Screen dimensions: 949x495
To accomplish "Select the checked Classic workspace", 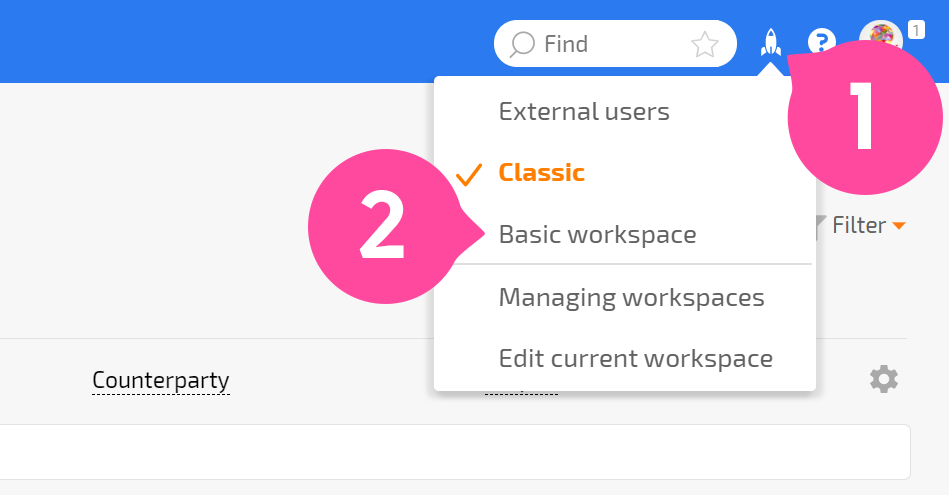I will (541, 173).
